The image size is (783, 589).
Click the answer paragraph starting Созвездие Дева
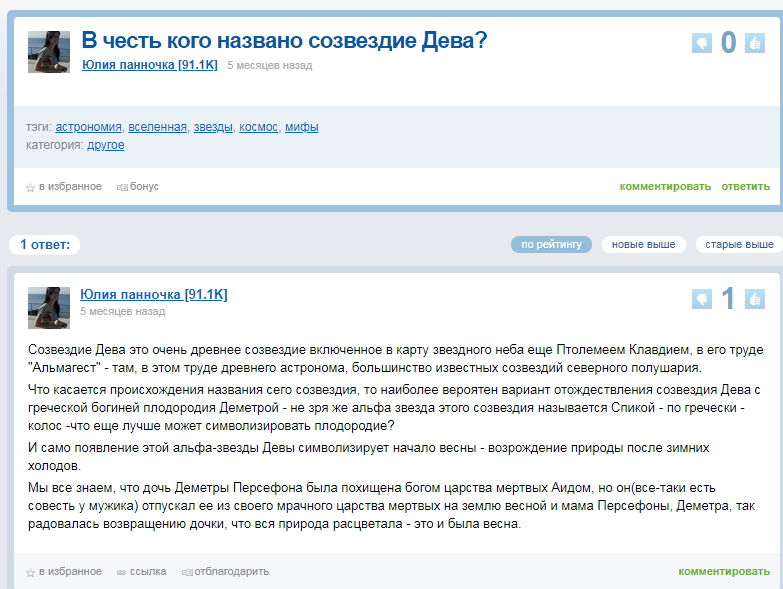click(x=395, y=359)
